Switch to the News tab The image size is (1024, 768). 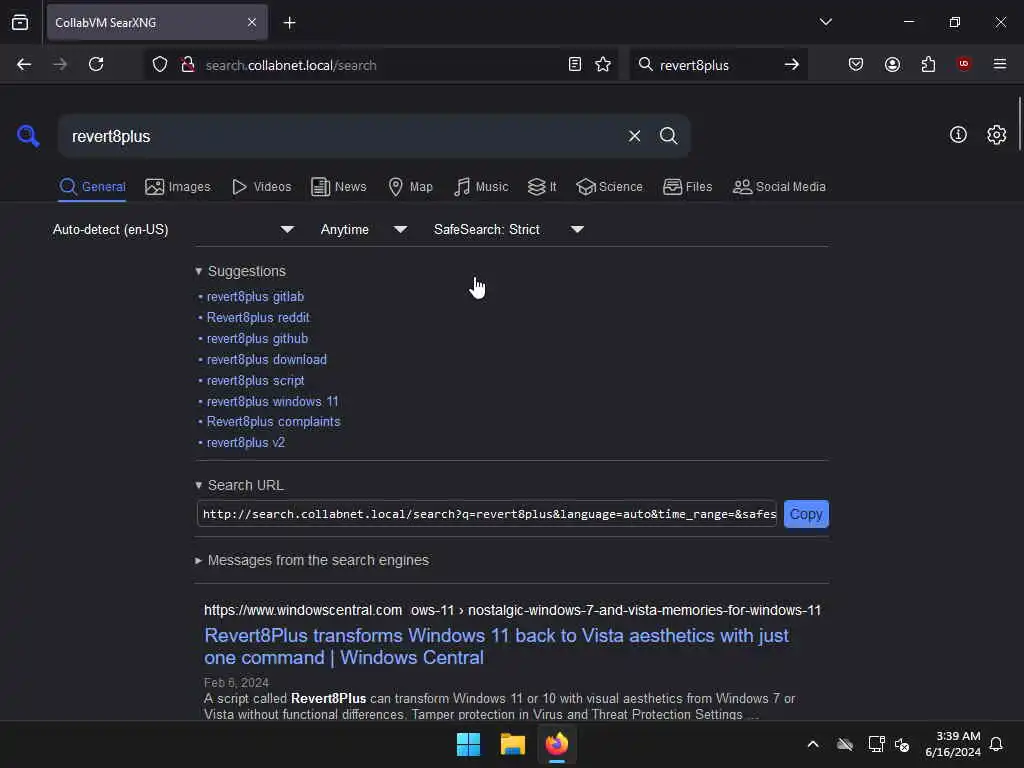coord(338,187)
